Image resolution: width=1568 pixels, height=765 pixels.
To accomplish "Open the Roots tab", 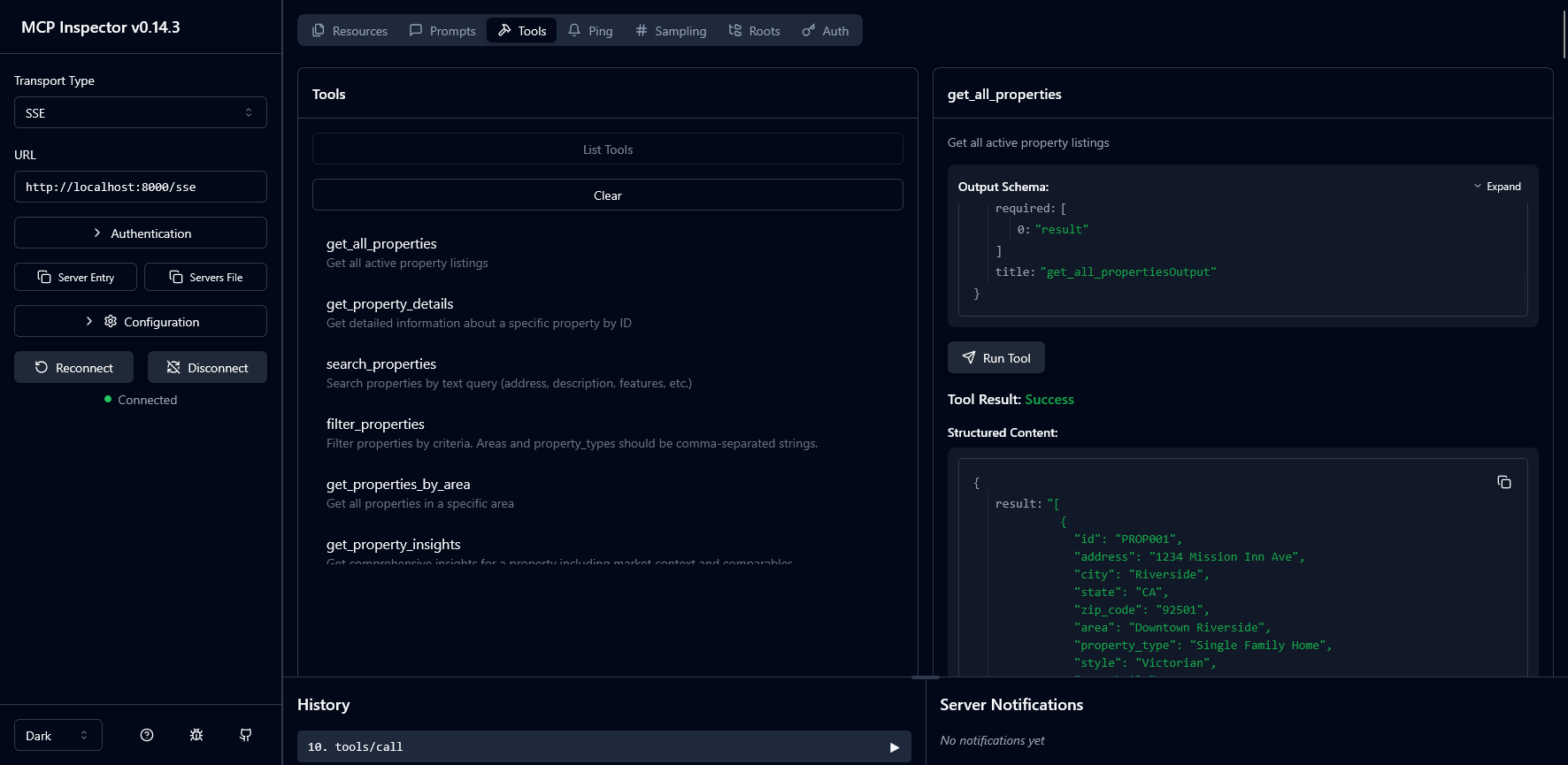I will click(754, 31).
